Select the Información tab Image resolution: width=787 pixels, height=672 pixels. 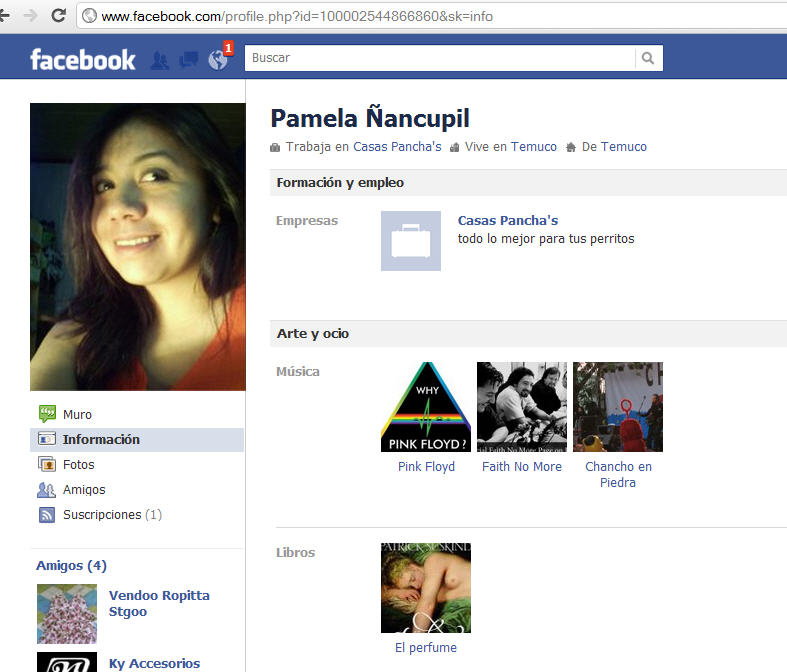(x=137, y=440)
